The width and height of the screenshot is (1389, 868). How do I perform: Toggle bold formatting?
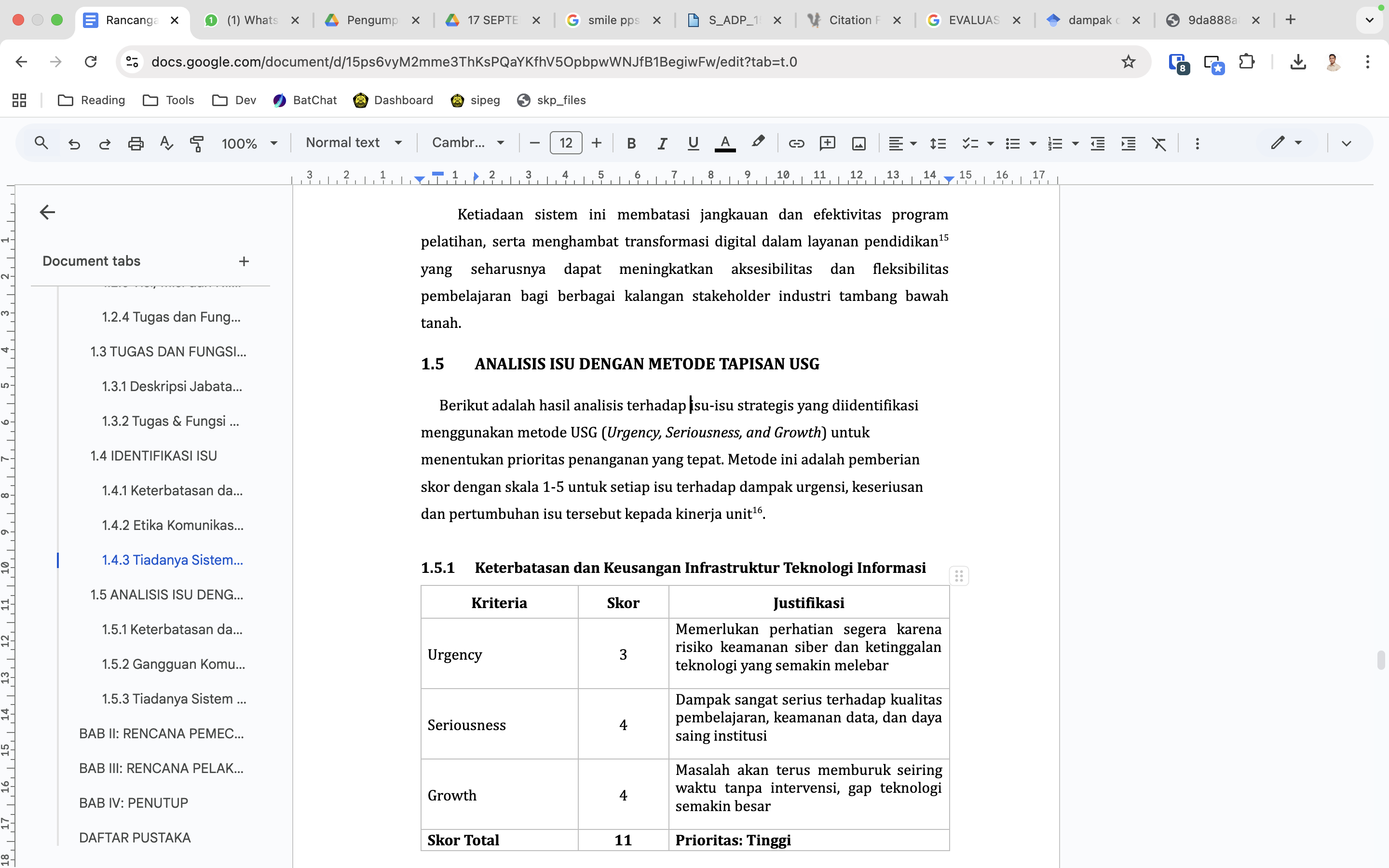631,143
